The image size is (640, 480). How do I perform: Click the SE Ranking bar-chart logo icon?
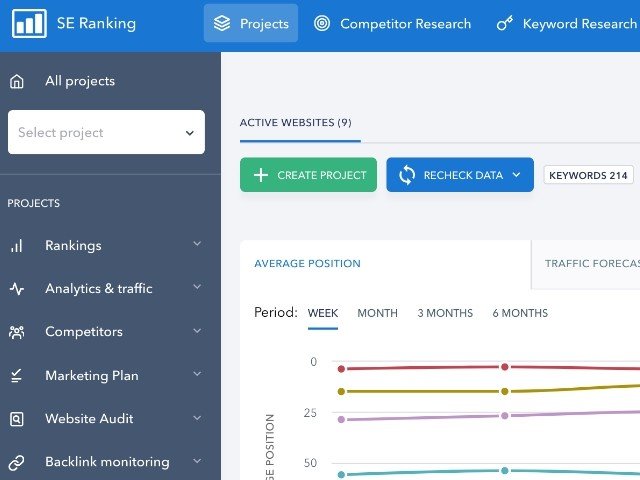(29, 23)
